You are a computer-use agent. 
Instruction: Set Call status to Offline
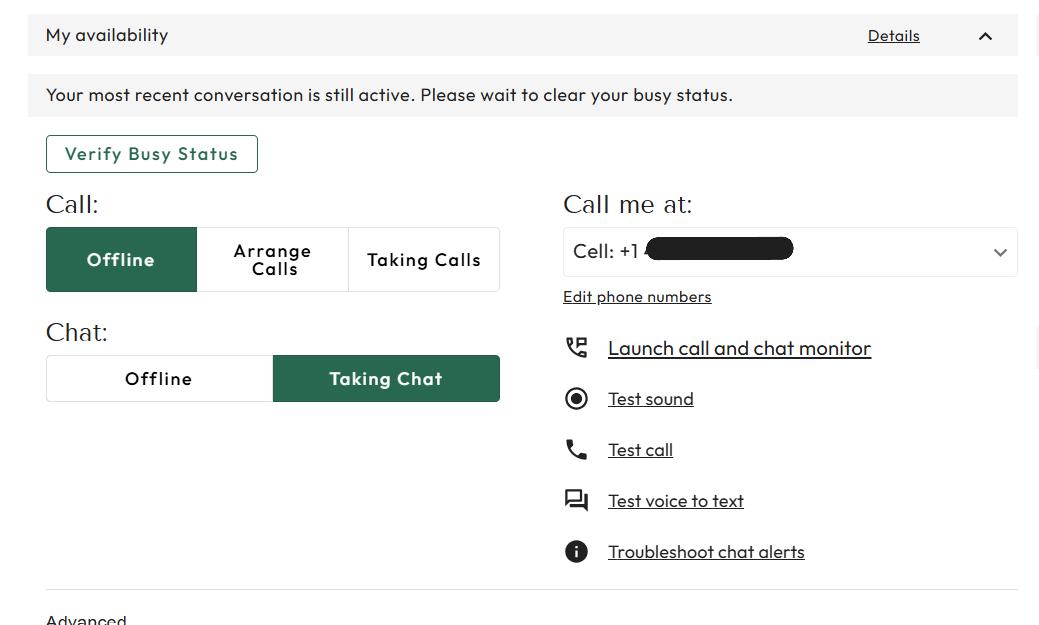[121, 260]
